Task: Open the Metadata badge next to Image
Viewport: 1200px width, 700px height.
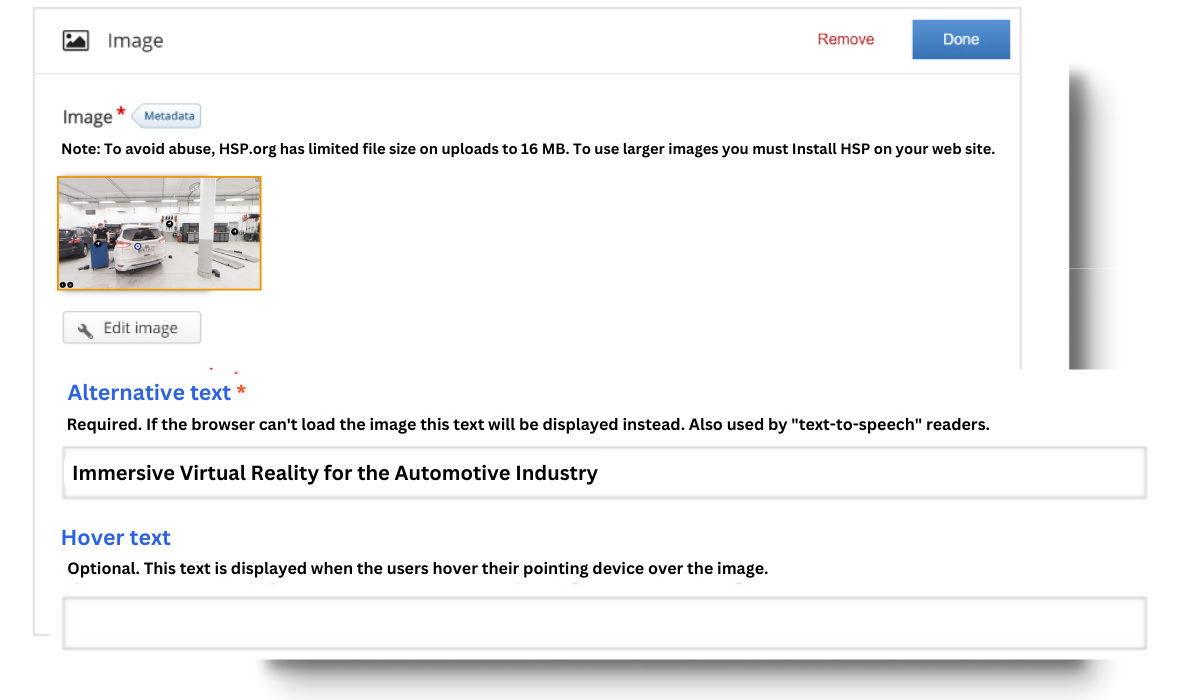Action: pyautogui.click(x=166, y=116)
